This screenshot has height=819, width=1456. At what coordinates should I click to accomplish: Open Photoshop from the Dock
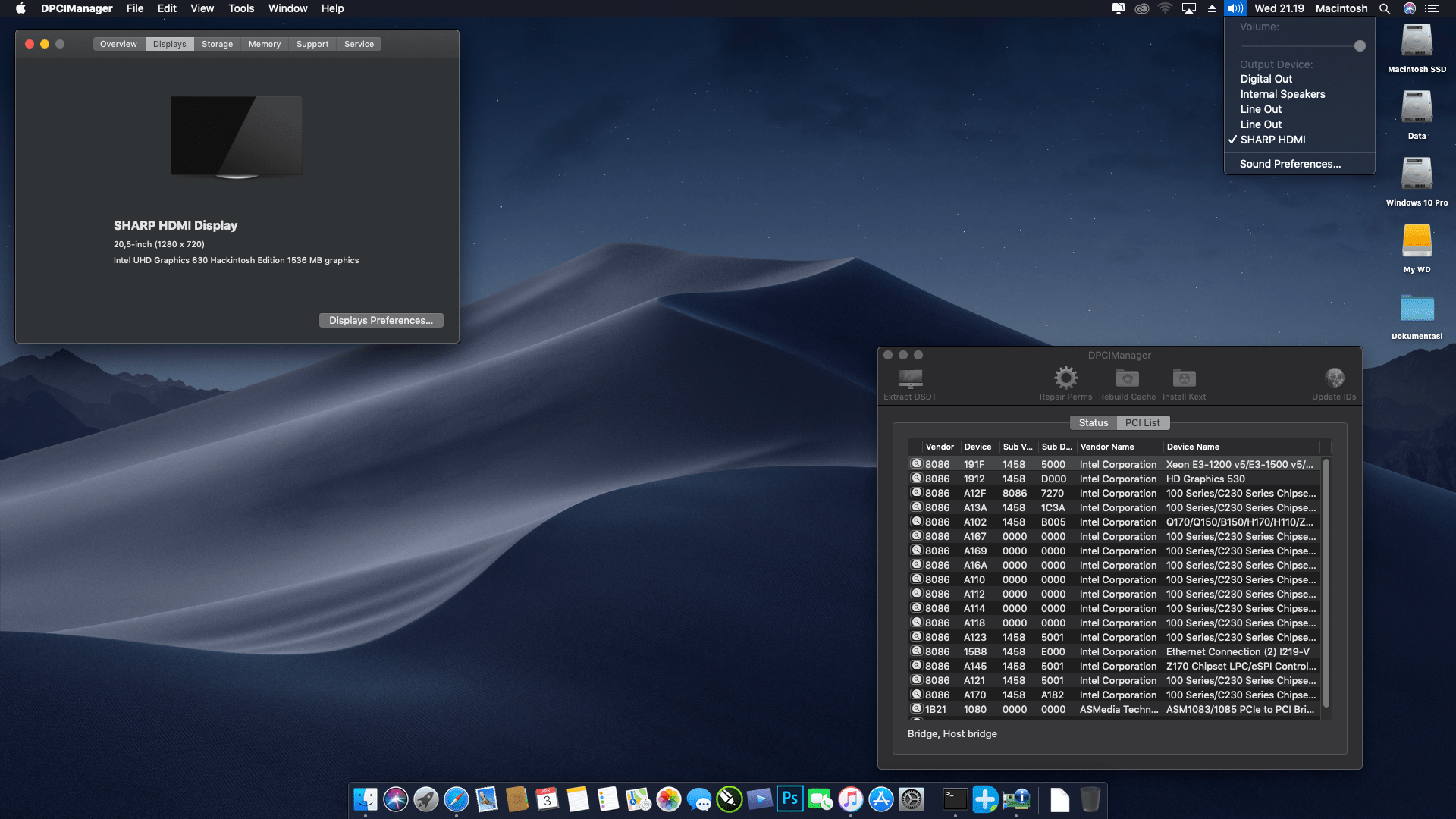[789, 799]
